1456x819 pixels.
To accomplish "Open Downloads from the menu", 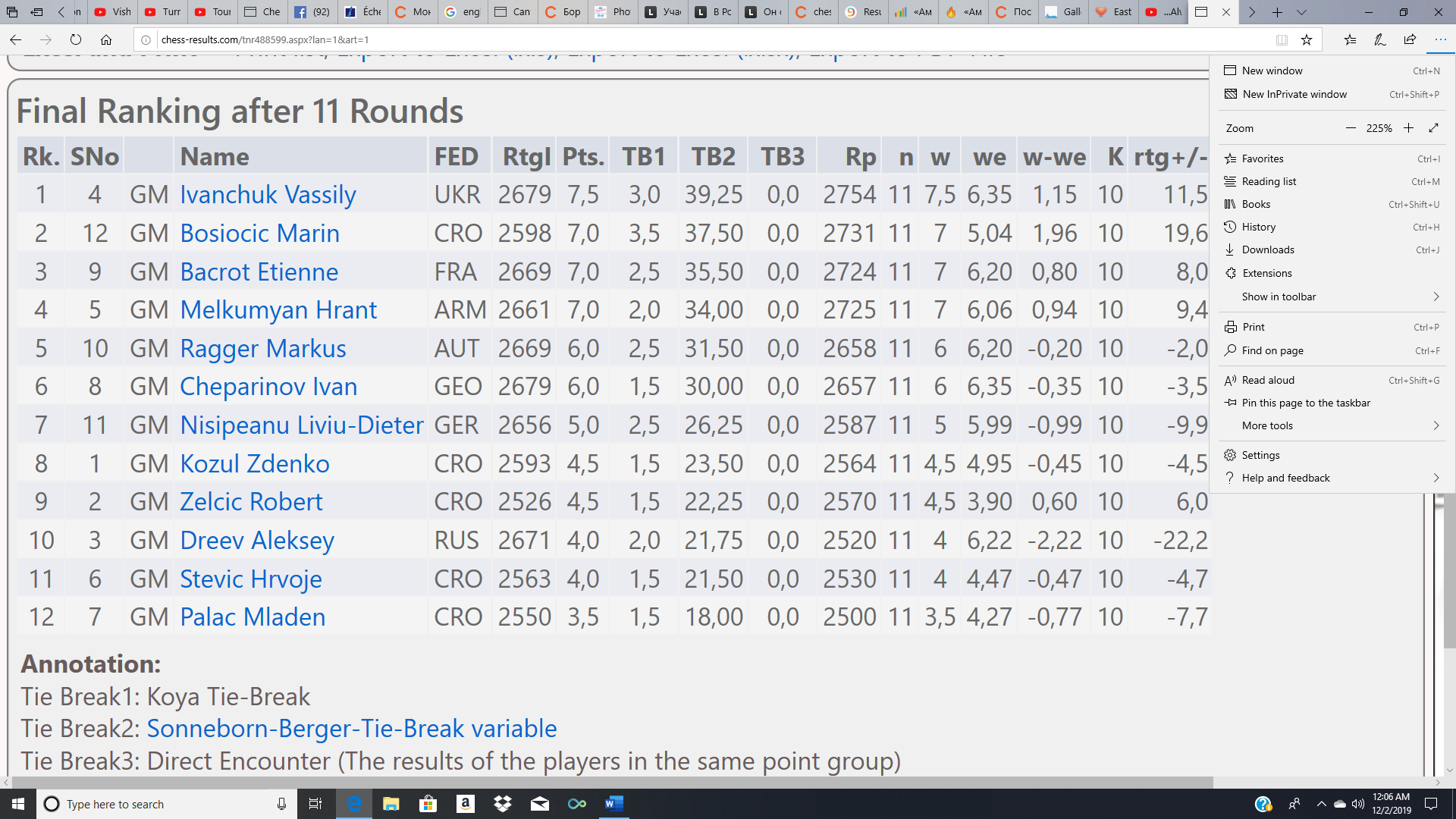I will click(x=1267, y=249).
